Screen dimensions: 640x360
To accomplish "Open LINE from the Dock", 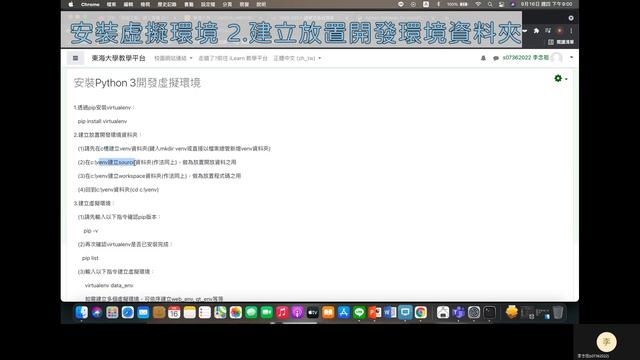I will 359,313.
